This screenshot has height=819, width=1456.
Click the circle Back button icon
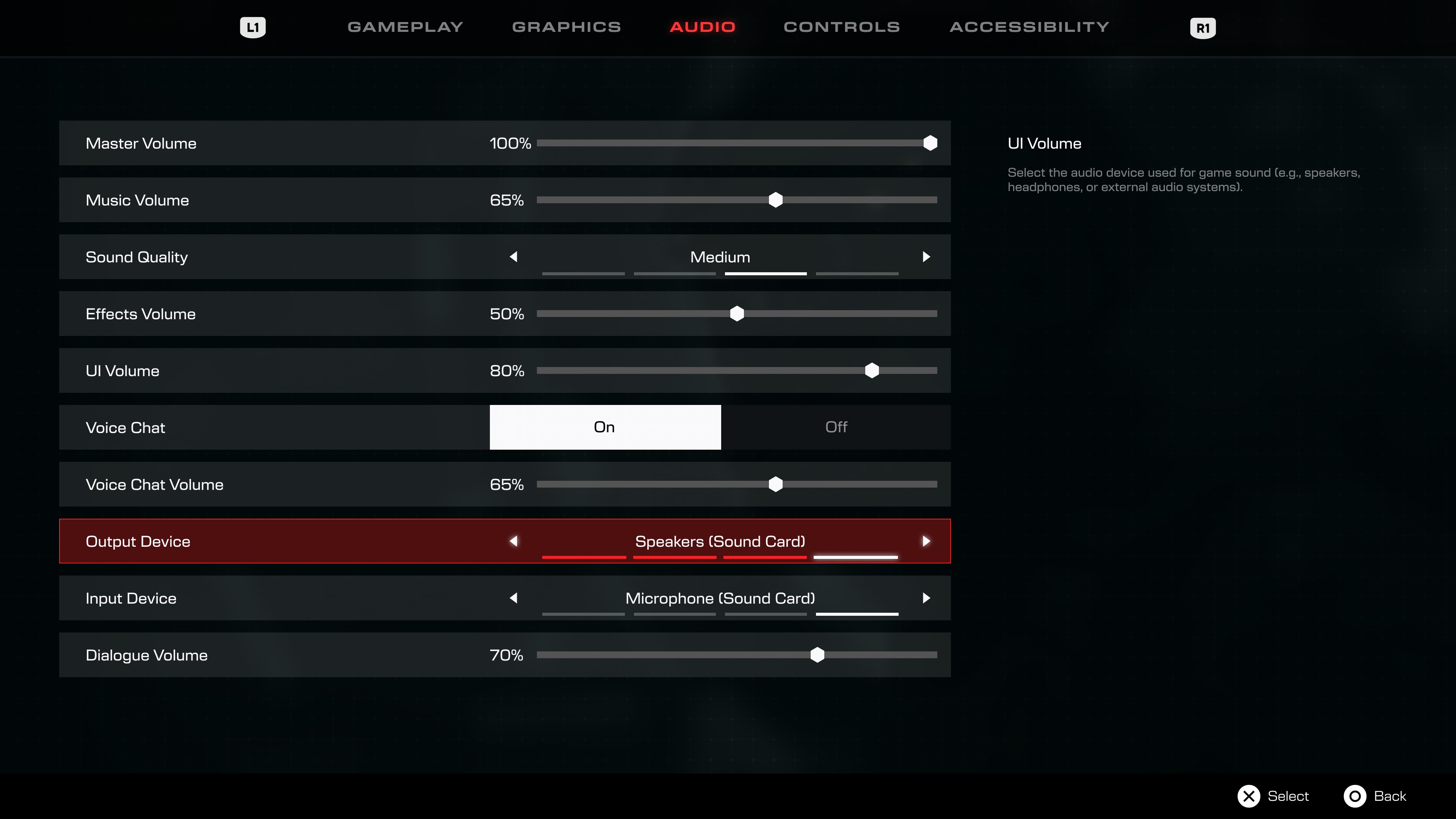[1355, 796]
